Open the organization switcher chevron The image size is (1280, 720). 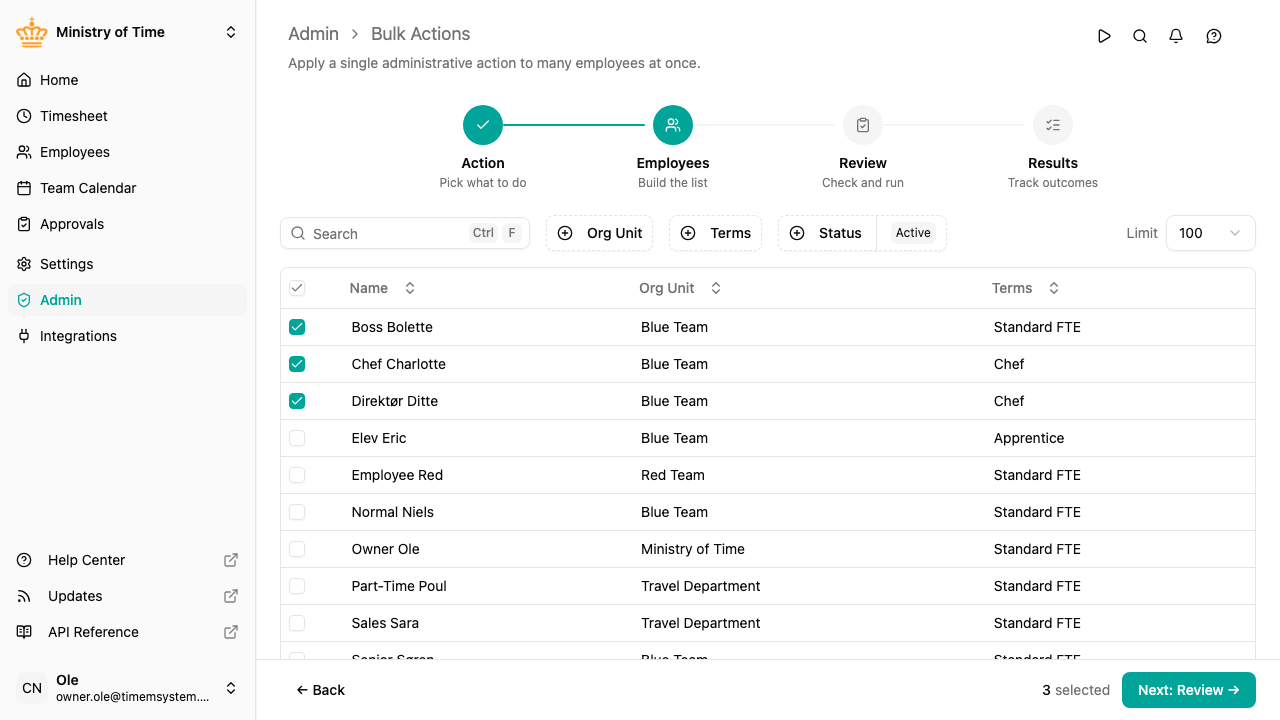click(x=231, y=32)
